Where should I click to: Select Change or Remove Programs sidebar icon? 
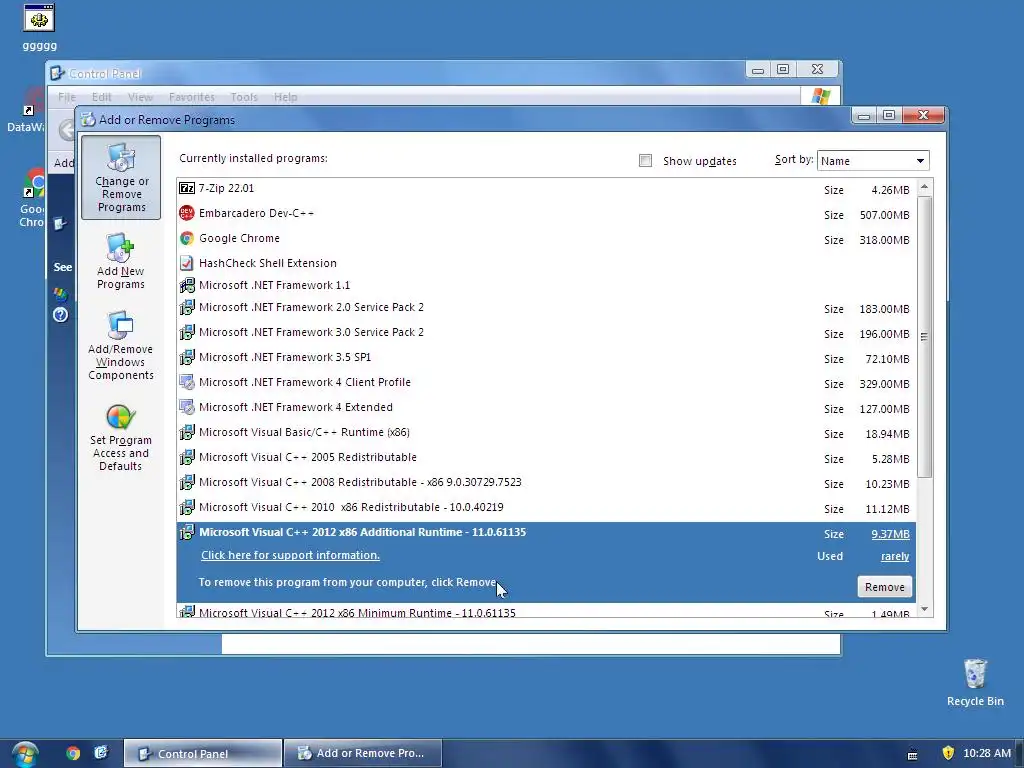[x=121, y=178]
